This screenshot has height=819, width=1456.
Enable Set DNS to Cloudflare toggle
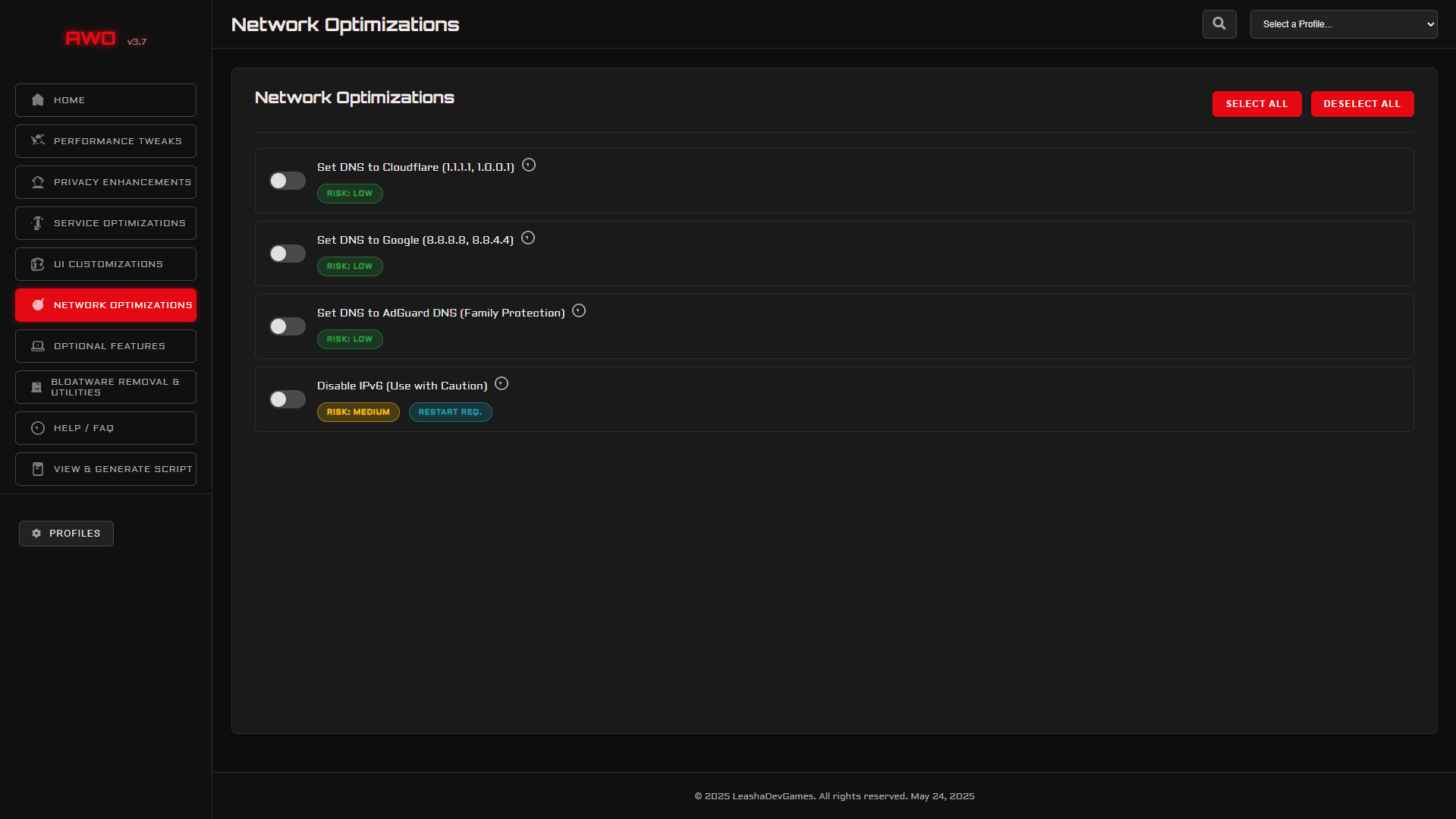click(x=288, y=181)
